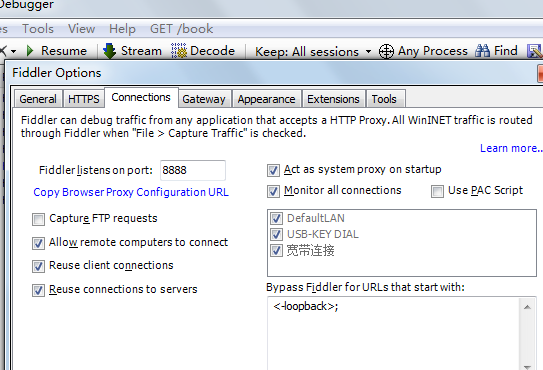Click the bypass list scrollbar up arrow
Viewport: 543px width, 370px height.
point(527,307)
